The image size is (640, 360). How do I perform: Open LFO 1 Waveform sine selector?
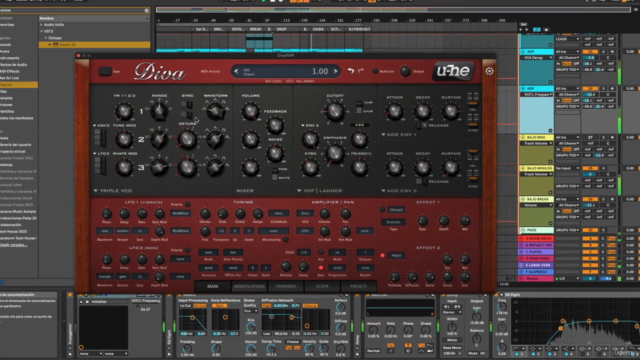pyautogui.click(x=104, y=231)
